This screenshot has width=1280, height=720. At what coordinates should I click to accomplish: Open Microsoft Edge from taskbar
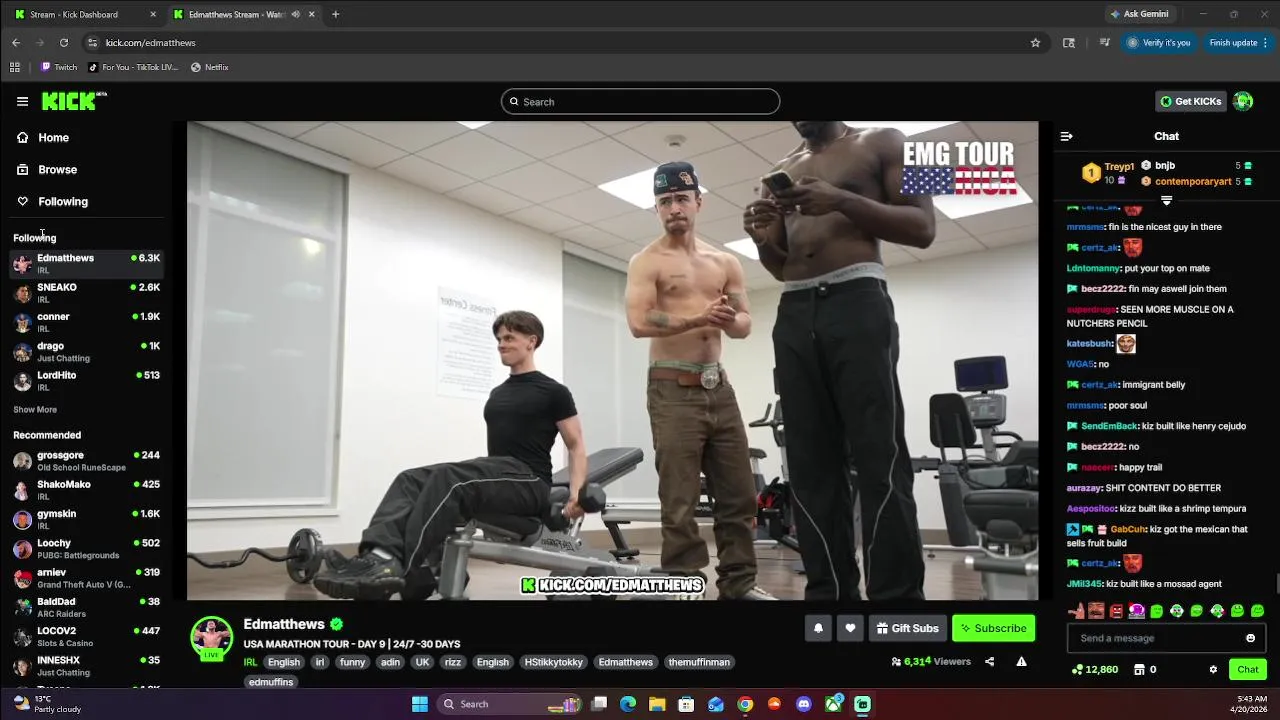[628, 704]
